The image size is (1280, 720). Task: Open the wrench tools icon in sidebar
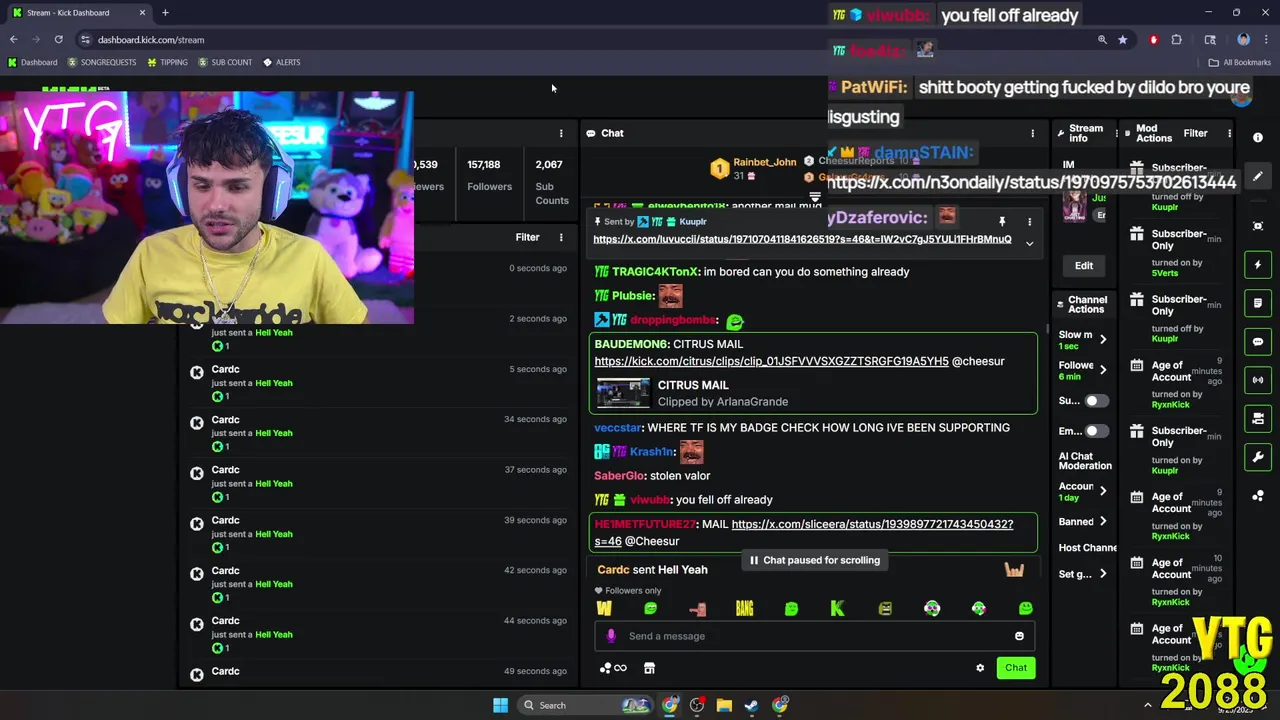[1258, 457]
